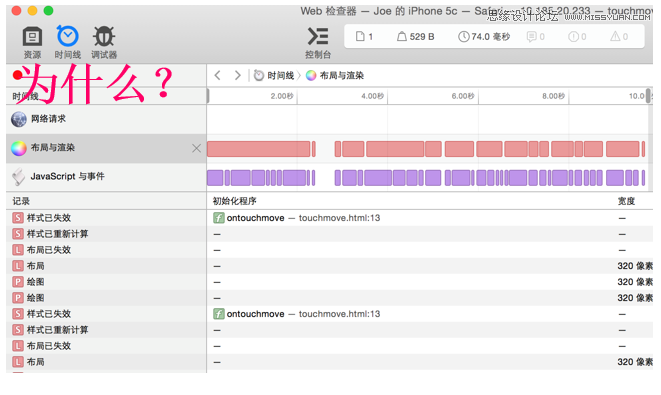Select the first 布局已失效 record row

pyautogui.click(x=329, y=250)
